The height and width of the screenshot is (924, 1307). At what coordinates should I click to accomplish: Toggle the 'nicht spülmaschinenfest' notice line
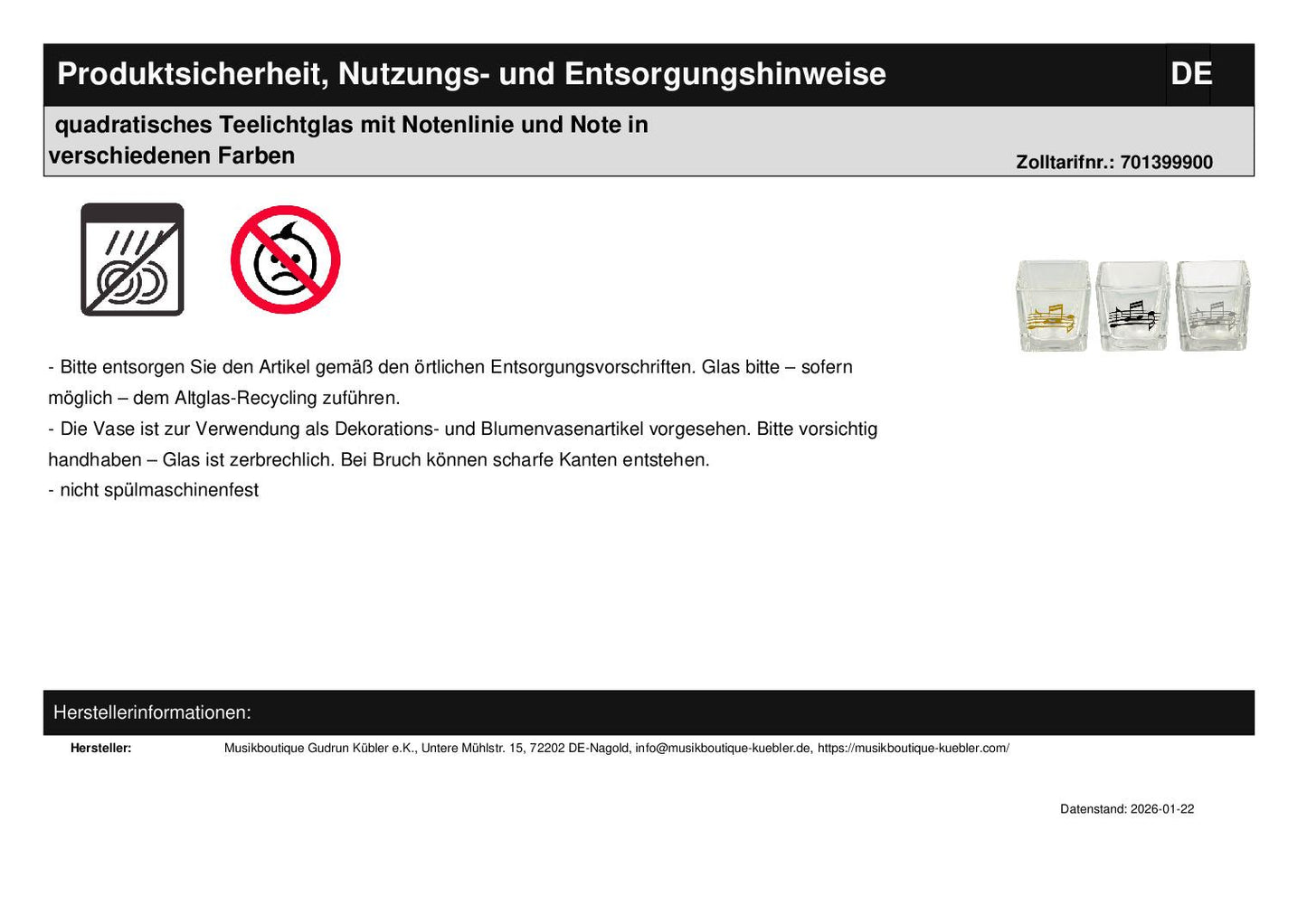(154, 490)
